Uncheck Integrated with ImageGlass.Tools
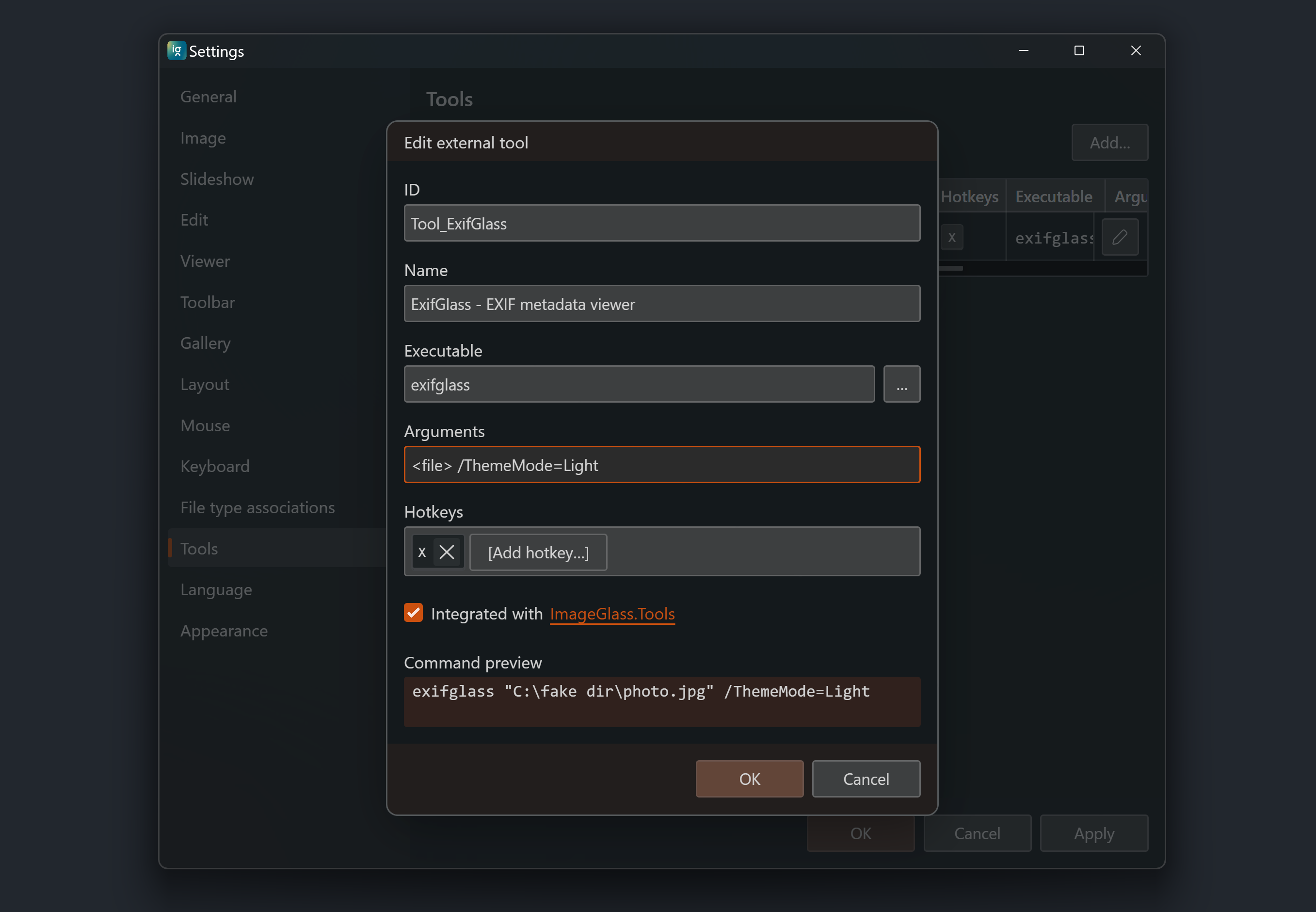Viewport: 1316px width, 912px height. click(x=413, y=613)
